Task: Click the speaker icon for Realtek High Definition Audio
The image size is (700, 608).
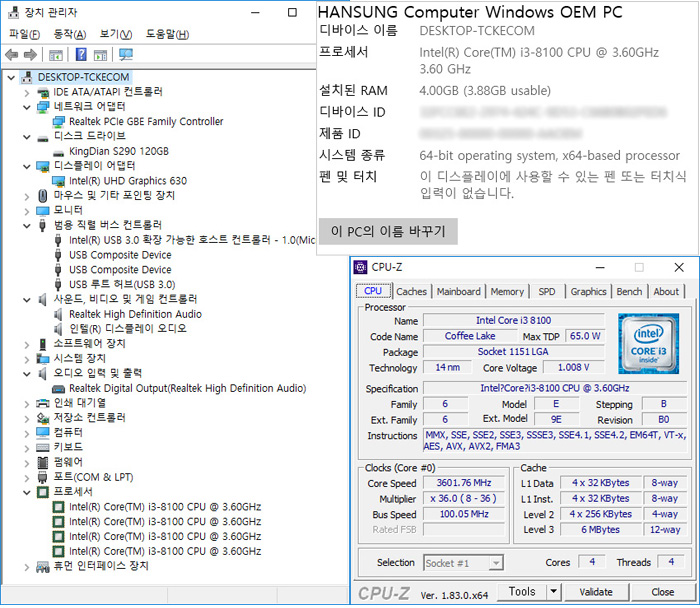Action: click(x=58, y=314)
